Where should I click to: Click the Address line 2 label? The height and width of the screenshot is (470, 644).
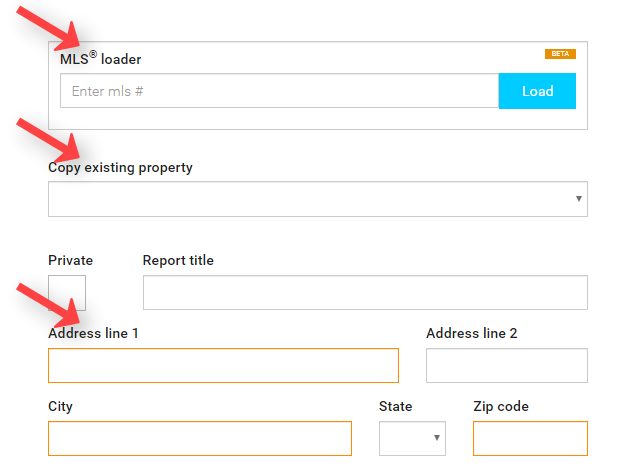click(472, 333)
